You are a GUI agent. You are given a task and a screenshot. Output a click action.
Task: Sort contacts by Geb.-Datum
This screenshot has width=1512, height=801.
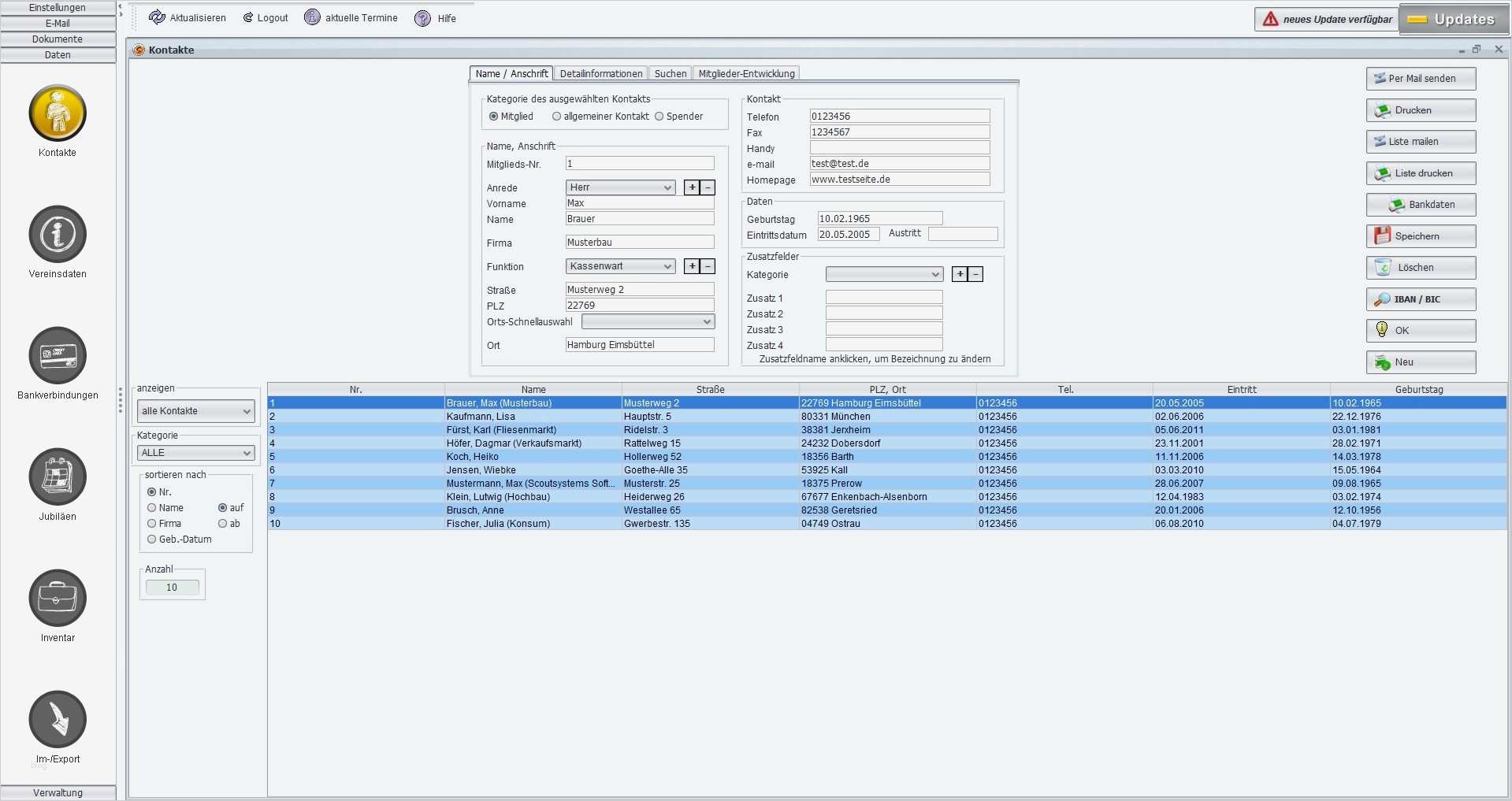tap(152, 540)
